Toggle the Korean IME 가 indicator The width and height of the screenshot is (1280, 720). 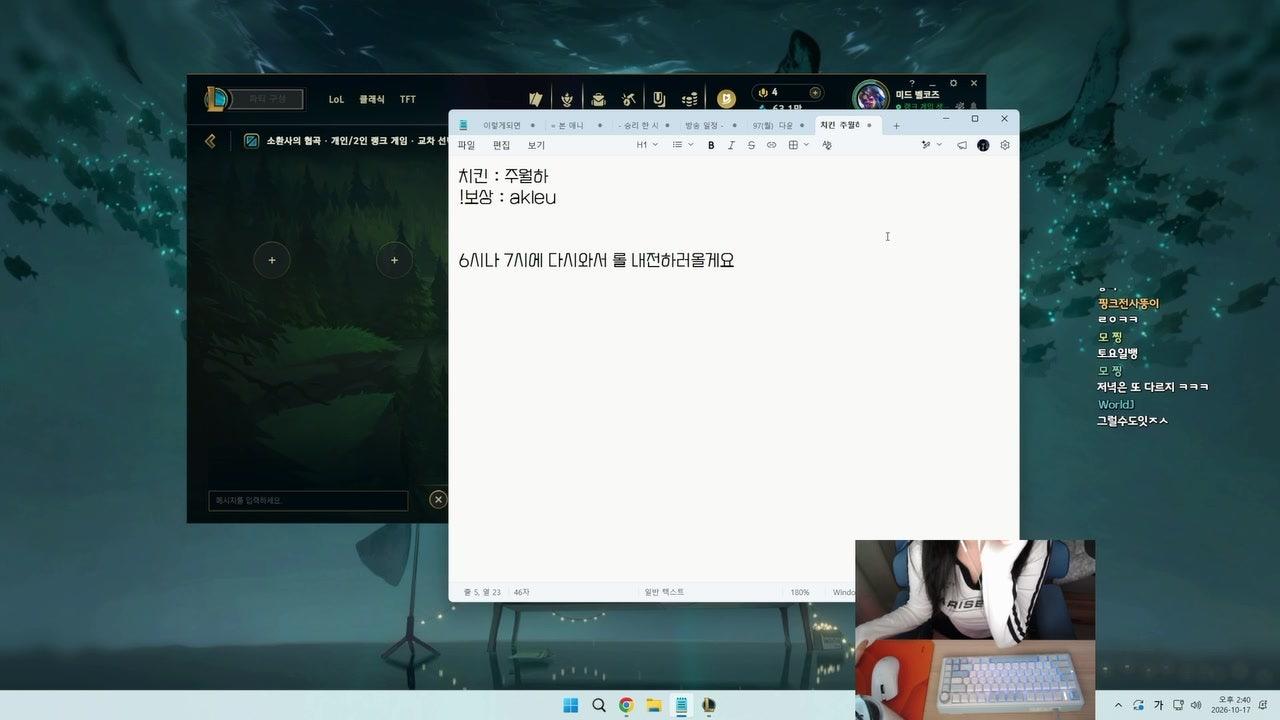(x=1159, y=705)
